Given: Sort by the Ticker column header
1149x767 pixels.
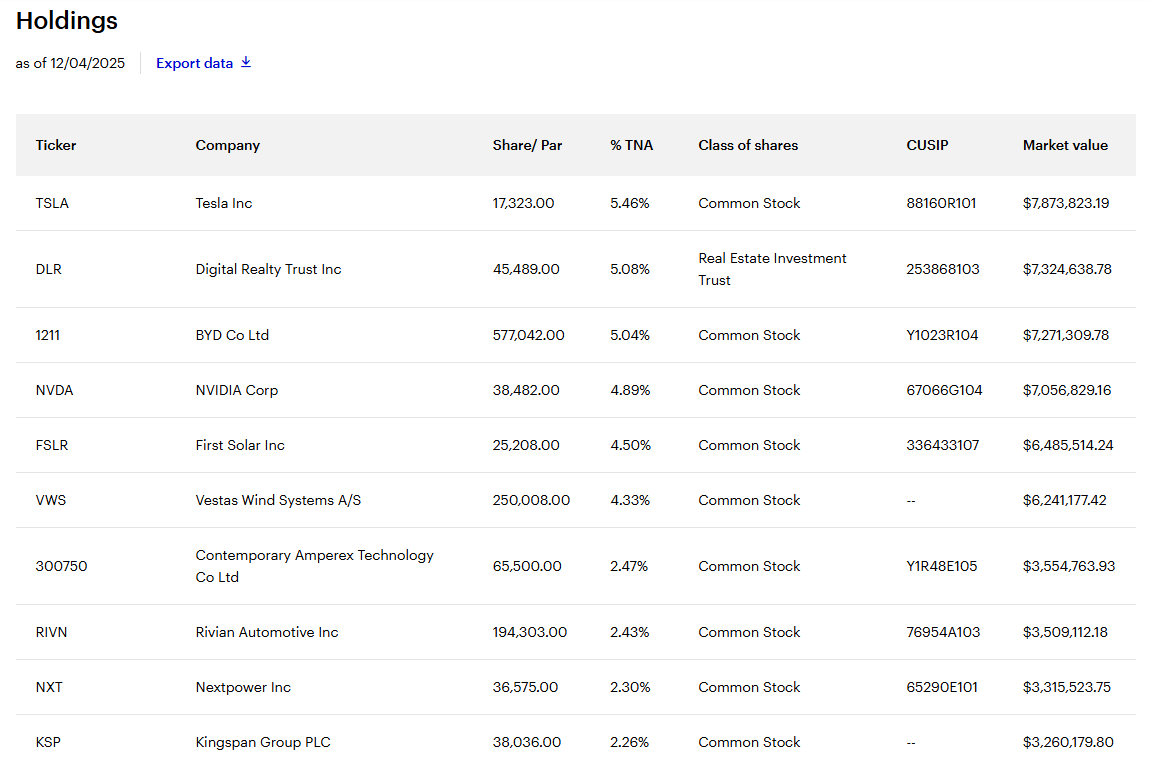Looking at the screenshot, I should [x=56, y=145].
